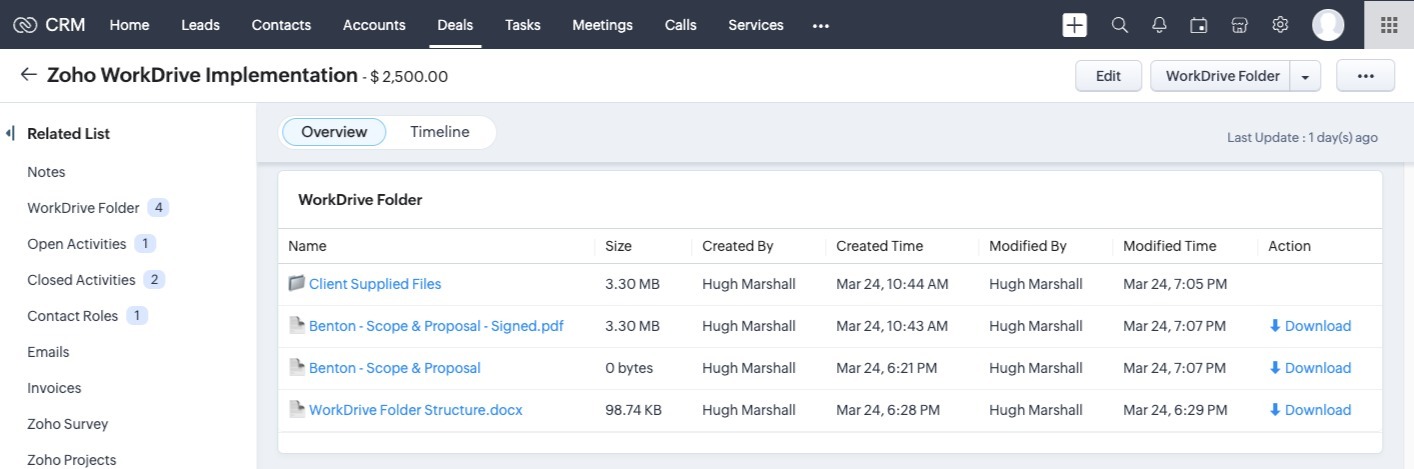Jump to Invoices related list
1414x469 pixels.
tap(54, 388)
